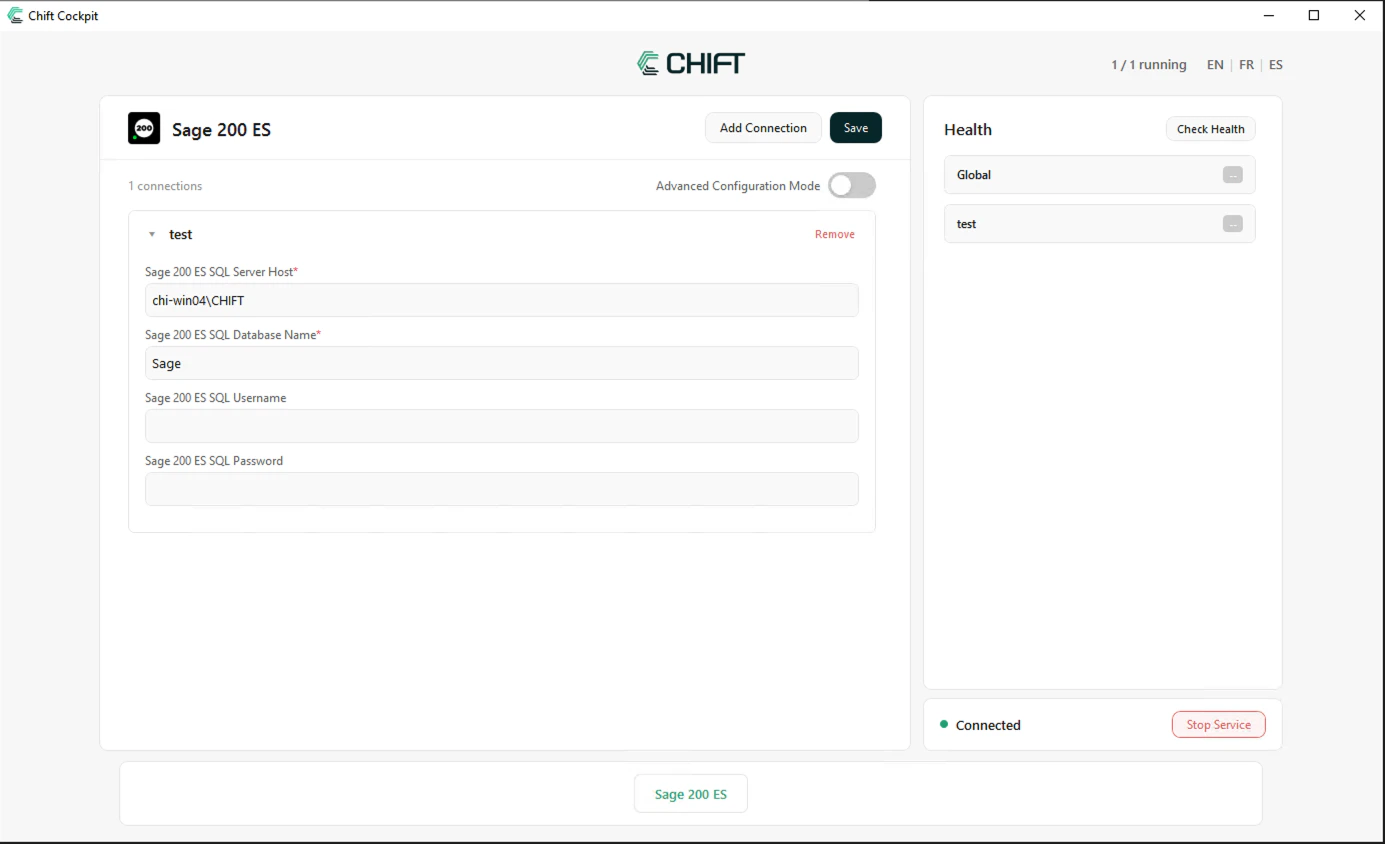Click the CHIFT logo in header
The height and width of the screenshot is (844, 1385).
tap(691, 63)
